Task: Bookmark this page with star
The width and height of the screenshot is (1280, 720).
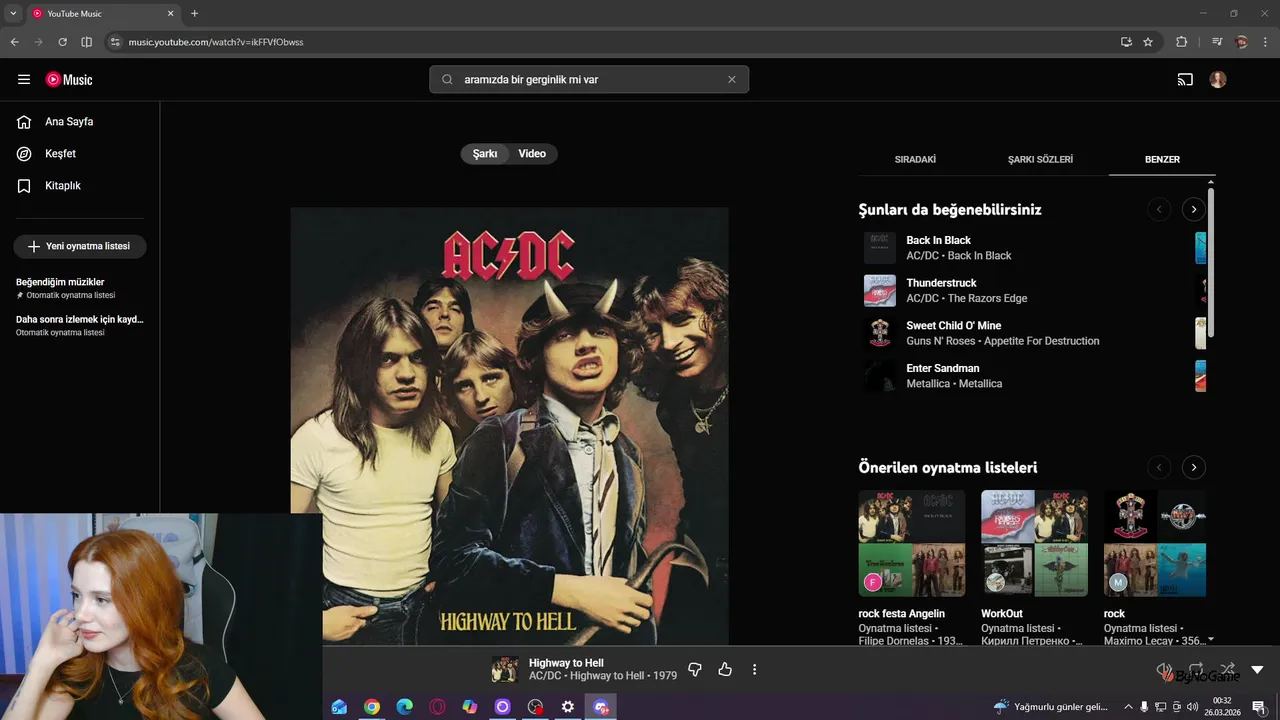Action: [1148, 42]
